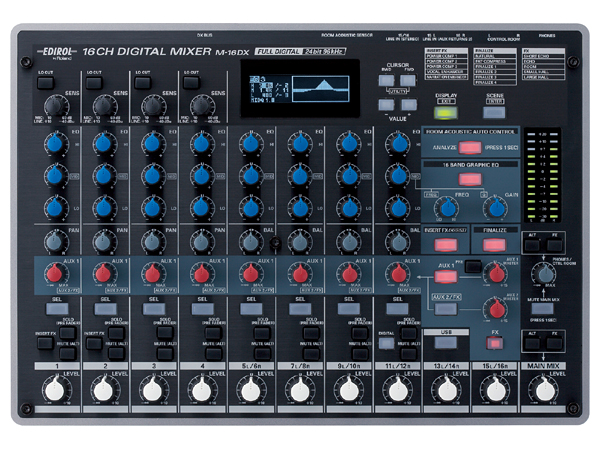Image resolution: width=600 pixels, height=450 pixels.
Task: Toggle the 16 Band Graphic EQ button
Action: tap(470, 179)
